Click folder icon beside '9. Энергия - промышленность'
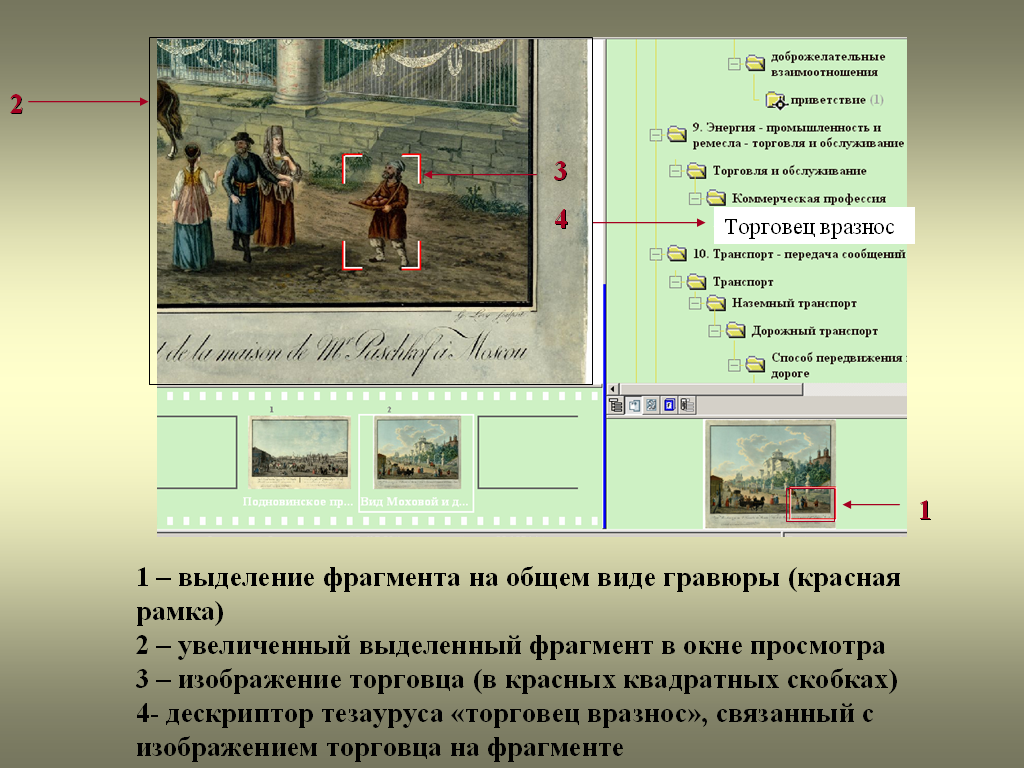1024x768 pixels. [x=677, y=134]
